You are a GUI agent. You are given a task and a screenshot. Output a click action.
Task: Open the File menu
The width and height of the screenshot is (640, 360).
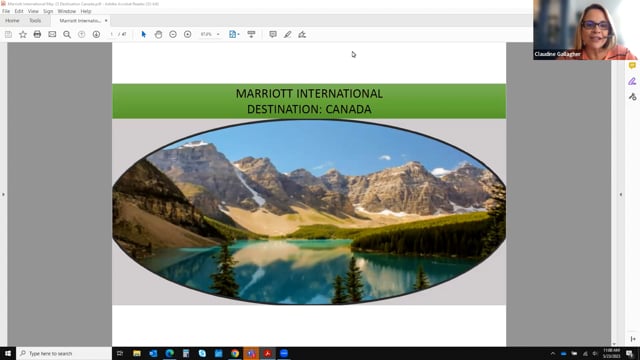pyautogui.click(x=6, y=11)
